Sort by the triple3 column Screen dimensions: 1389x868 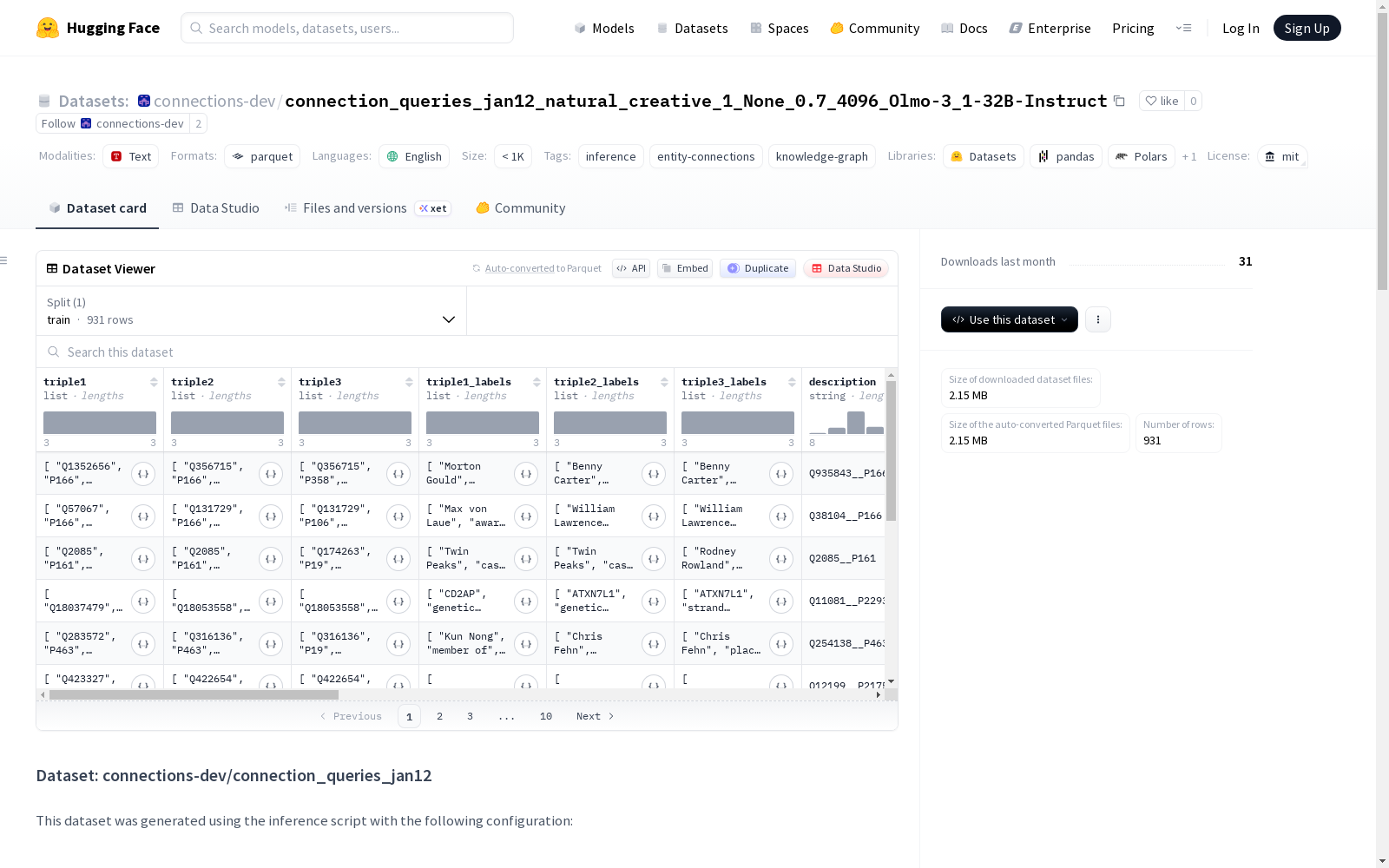409,382
